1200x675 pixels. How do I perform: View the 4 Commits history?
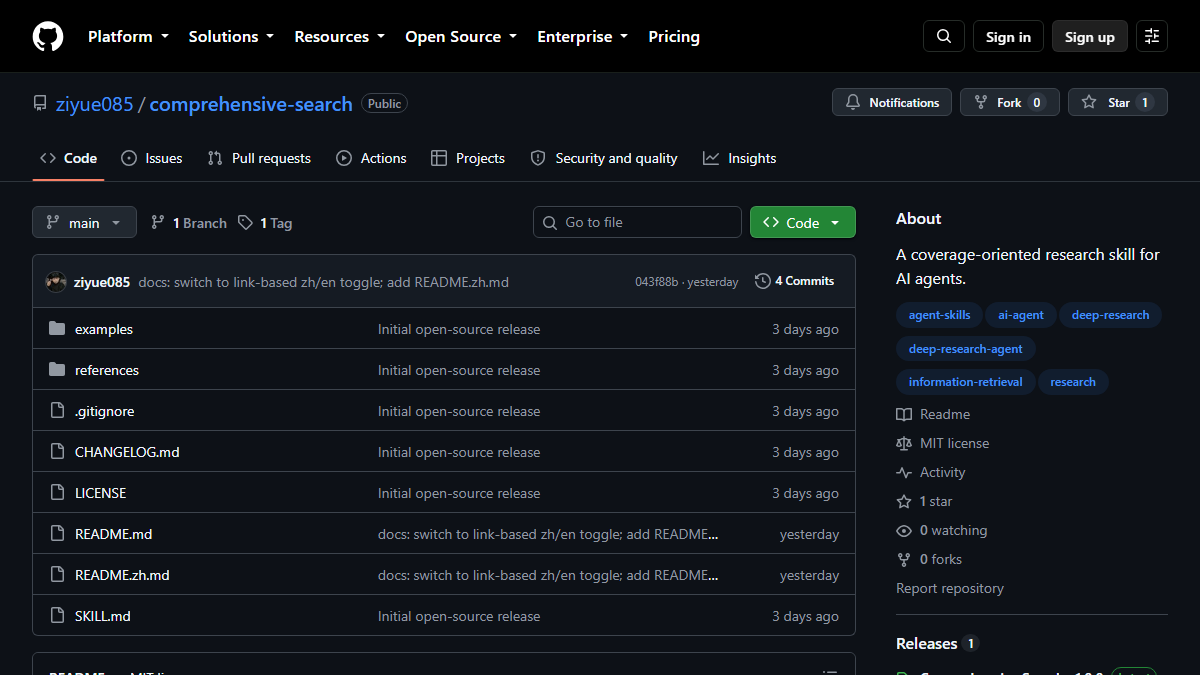coord(794,281)
